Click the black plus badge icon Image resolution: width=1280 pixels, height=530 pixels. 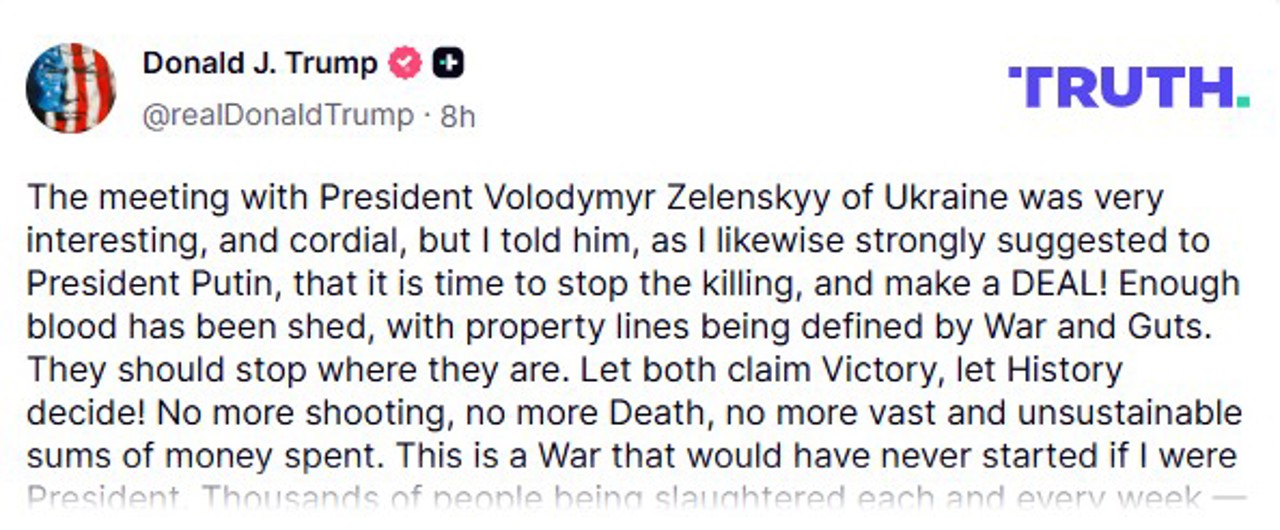click(448, 64)
